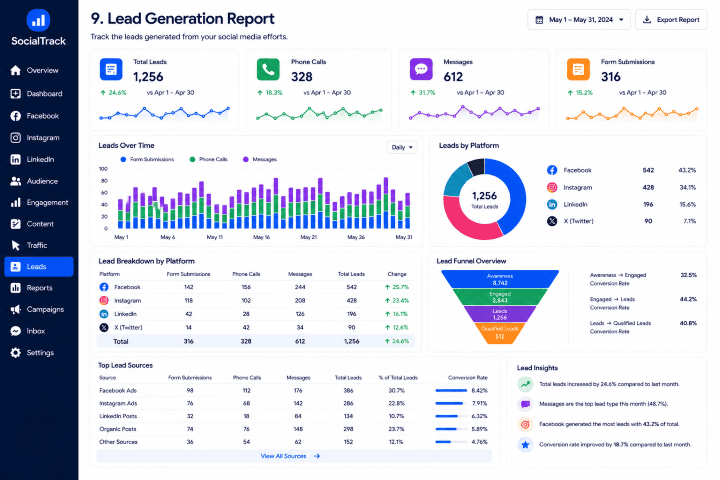Open the date range dropdown

coord(579,20)
